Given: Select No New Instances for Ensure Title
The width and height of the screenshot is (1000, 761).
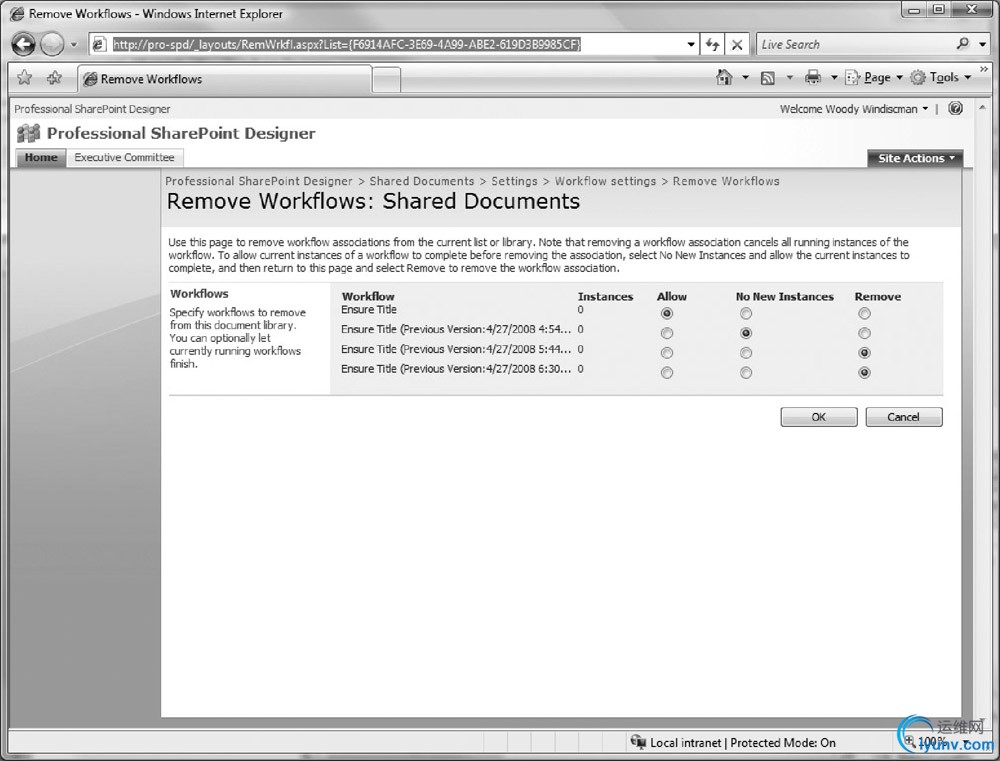Looking at the screenshot, I should tap(746, 313).
